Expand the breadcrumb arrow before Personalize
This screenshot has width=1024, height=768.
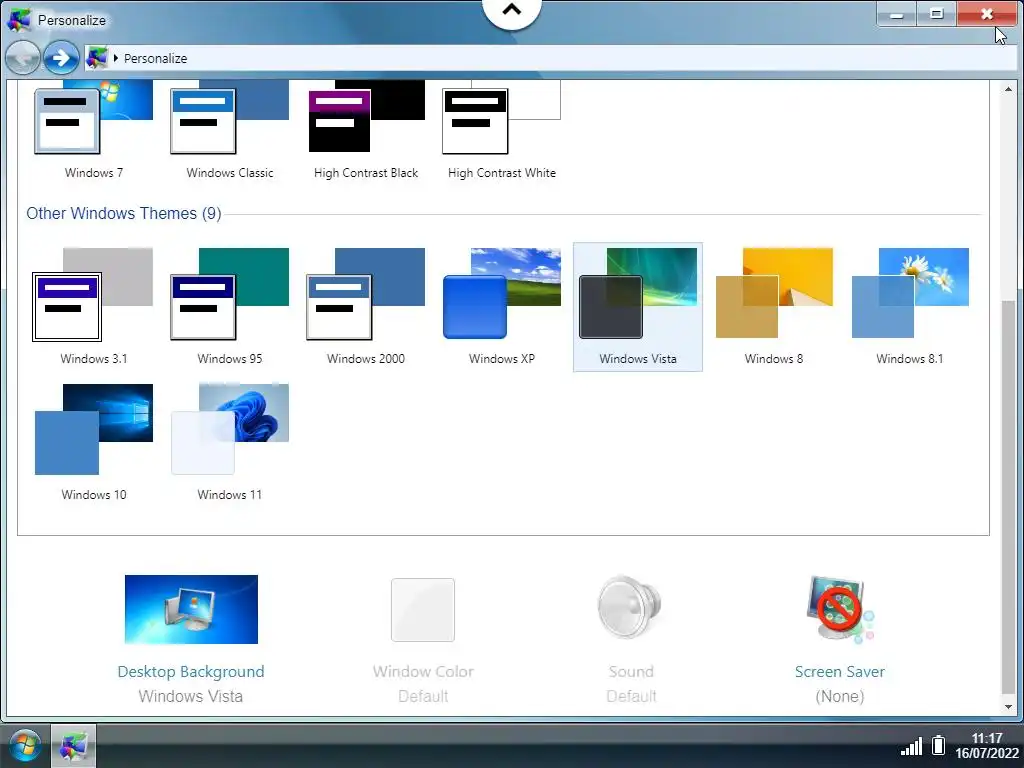(x=116, y=58)
